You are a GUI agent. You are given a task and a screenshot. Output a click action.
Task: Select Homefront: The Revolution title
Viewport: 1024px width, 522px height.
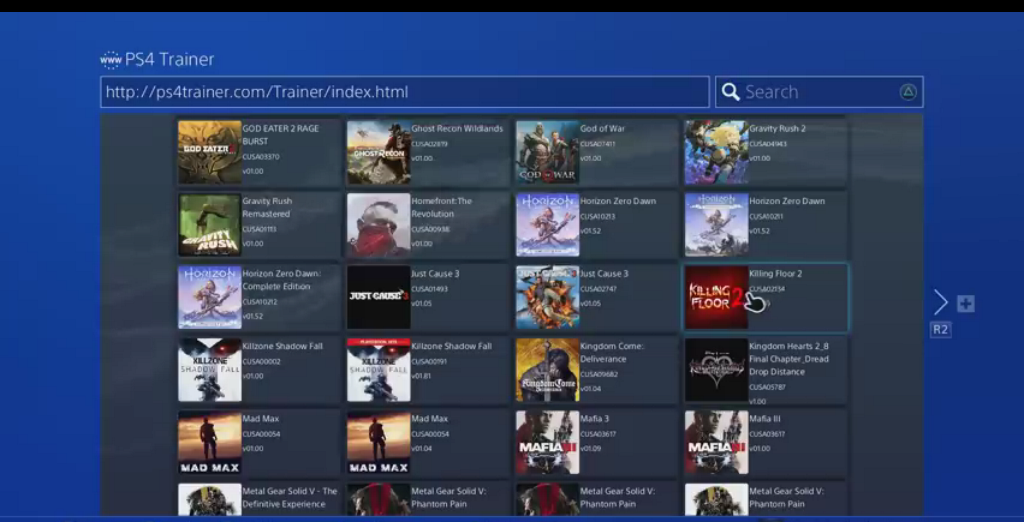click(x=425, y=224)
